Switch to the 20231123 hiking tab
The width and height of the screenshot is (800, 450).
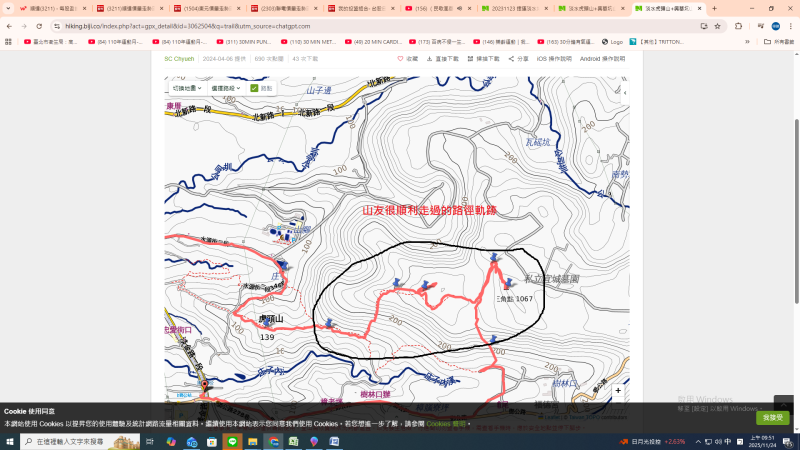(x=515, y=8)
